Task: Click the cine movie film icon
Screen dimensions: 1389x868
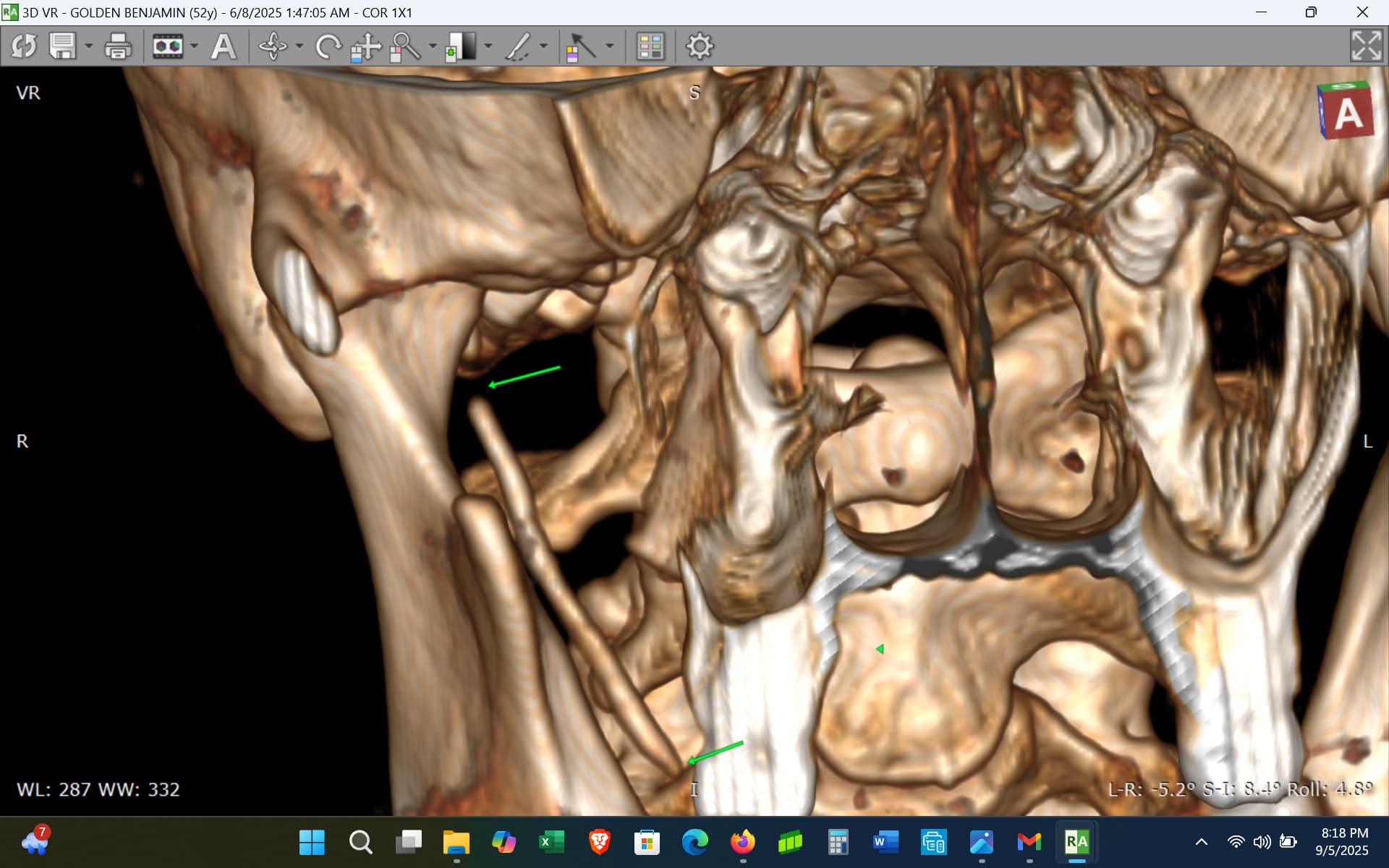Action: (168, 47)
